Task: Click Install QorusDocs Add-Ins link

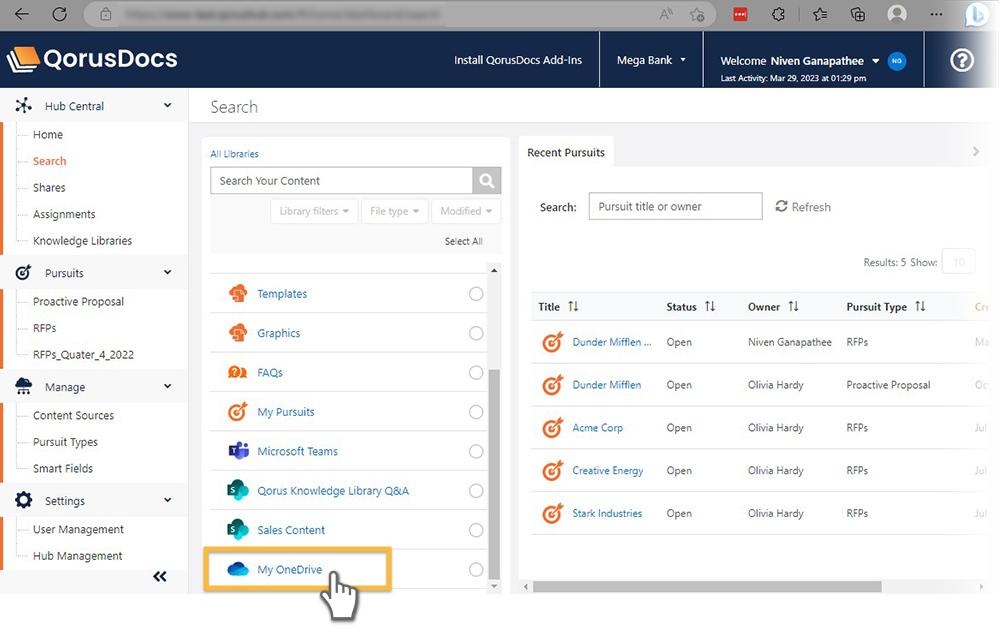Action: (518, 60)
